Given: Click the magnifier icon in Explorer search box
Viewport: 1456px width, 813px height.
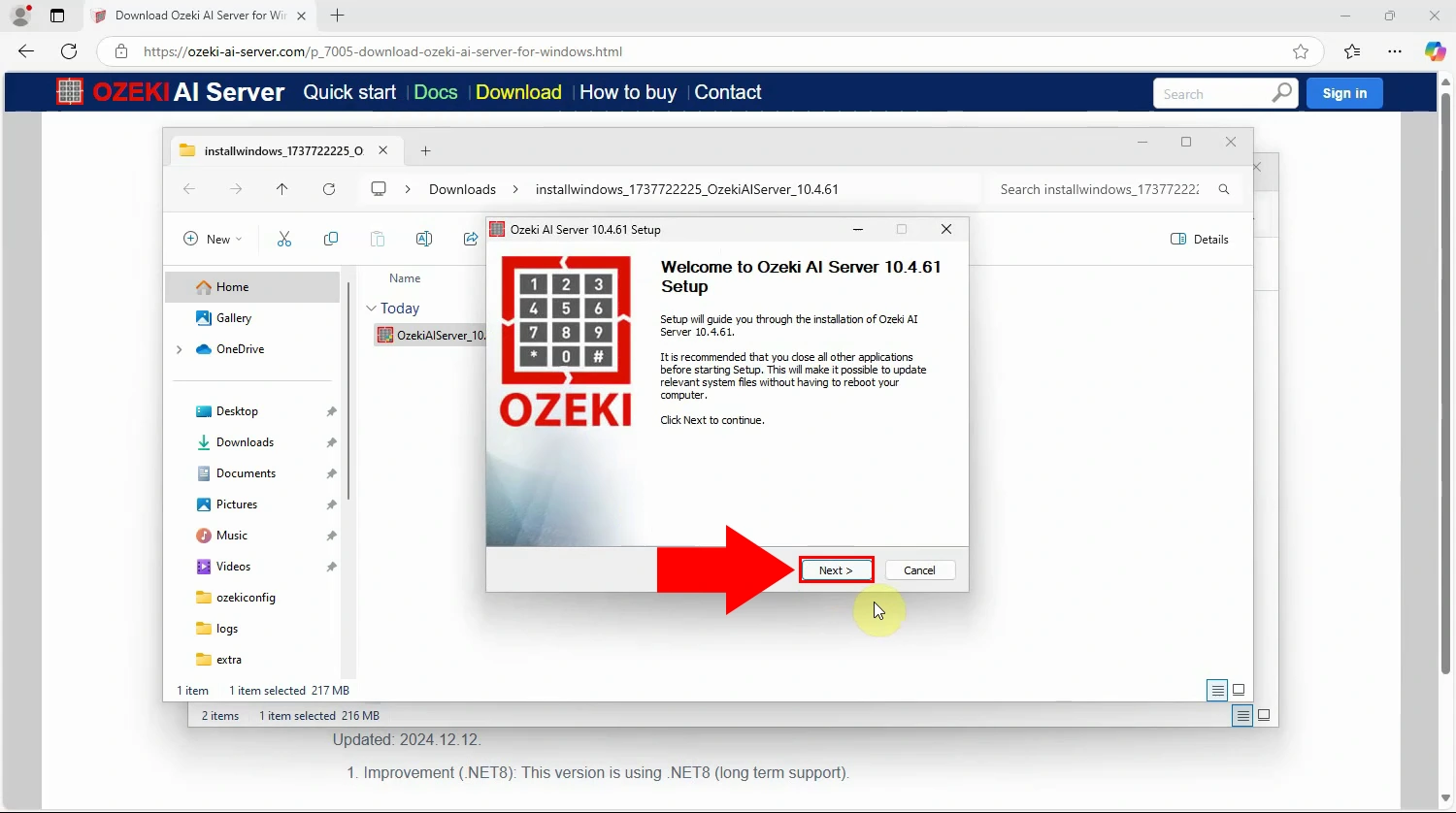Looking at the screenshot, I should tap(1224, 189).
